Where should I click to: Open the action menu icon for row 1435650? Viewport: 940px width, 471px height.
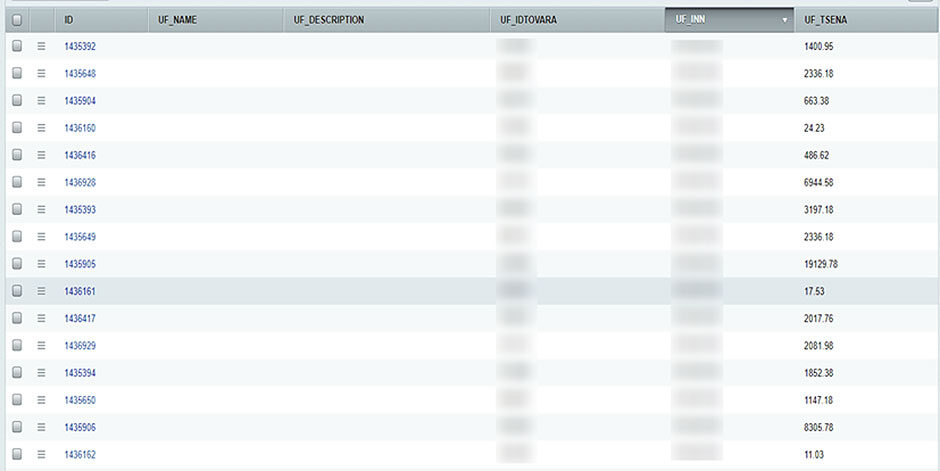(41, 400)
